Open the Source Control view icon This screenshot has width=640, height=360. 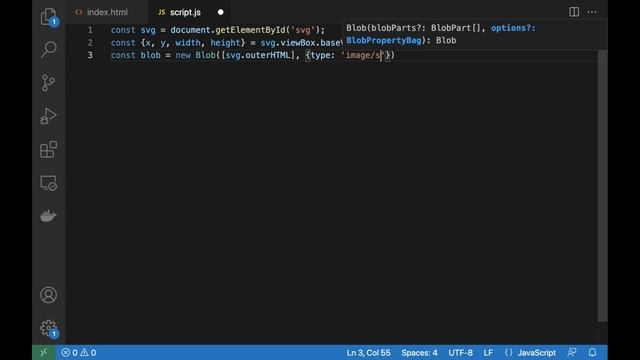pyautogui.click(x=49, y=83)
